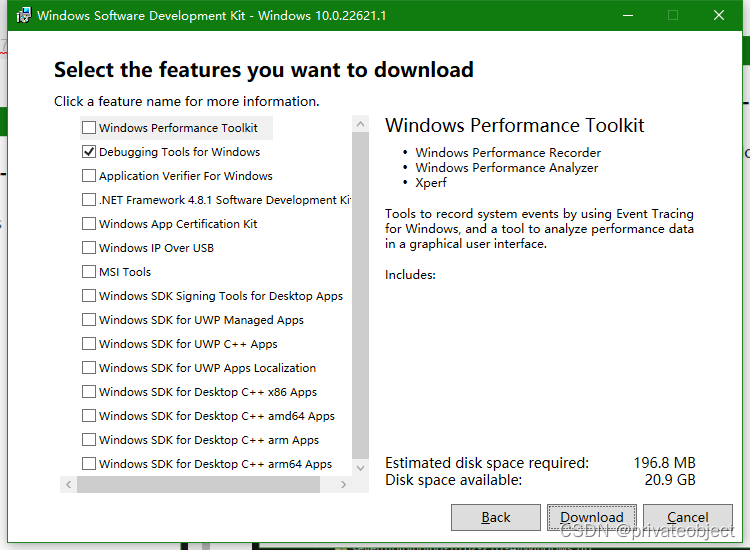Check Windows Performance Toolkit checkbox
The width and height of the screenshot is (750, 550).
[89, 128]
